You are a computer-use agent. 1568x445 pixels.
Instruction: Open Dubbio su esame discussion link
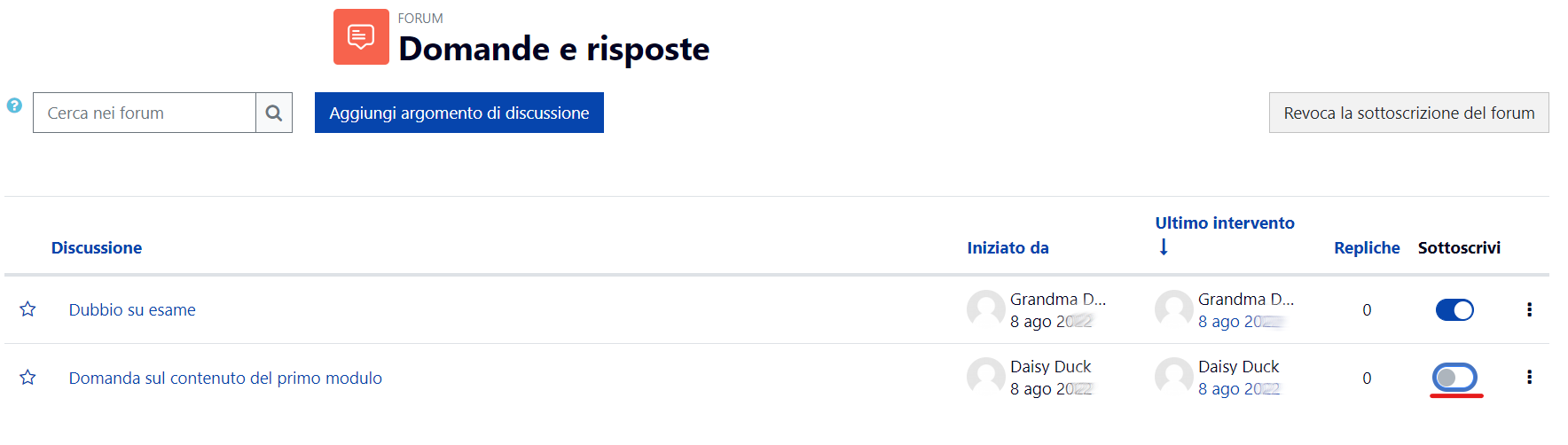[x=132, y=309]
